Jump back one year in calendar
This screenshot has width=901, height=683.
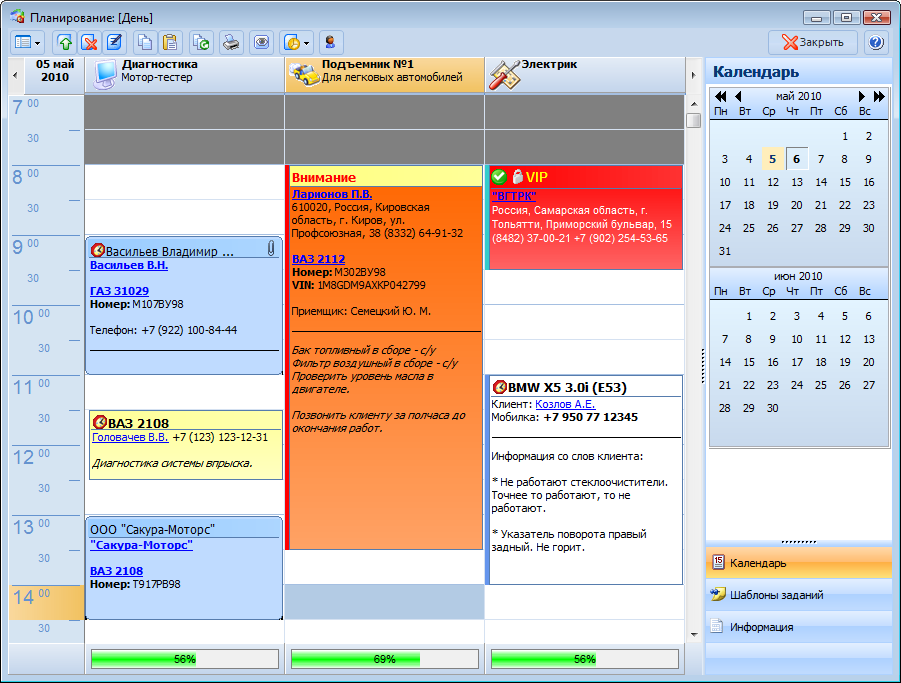pyautogui.click(x=721, y=97)
